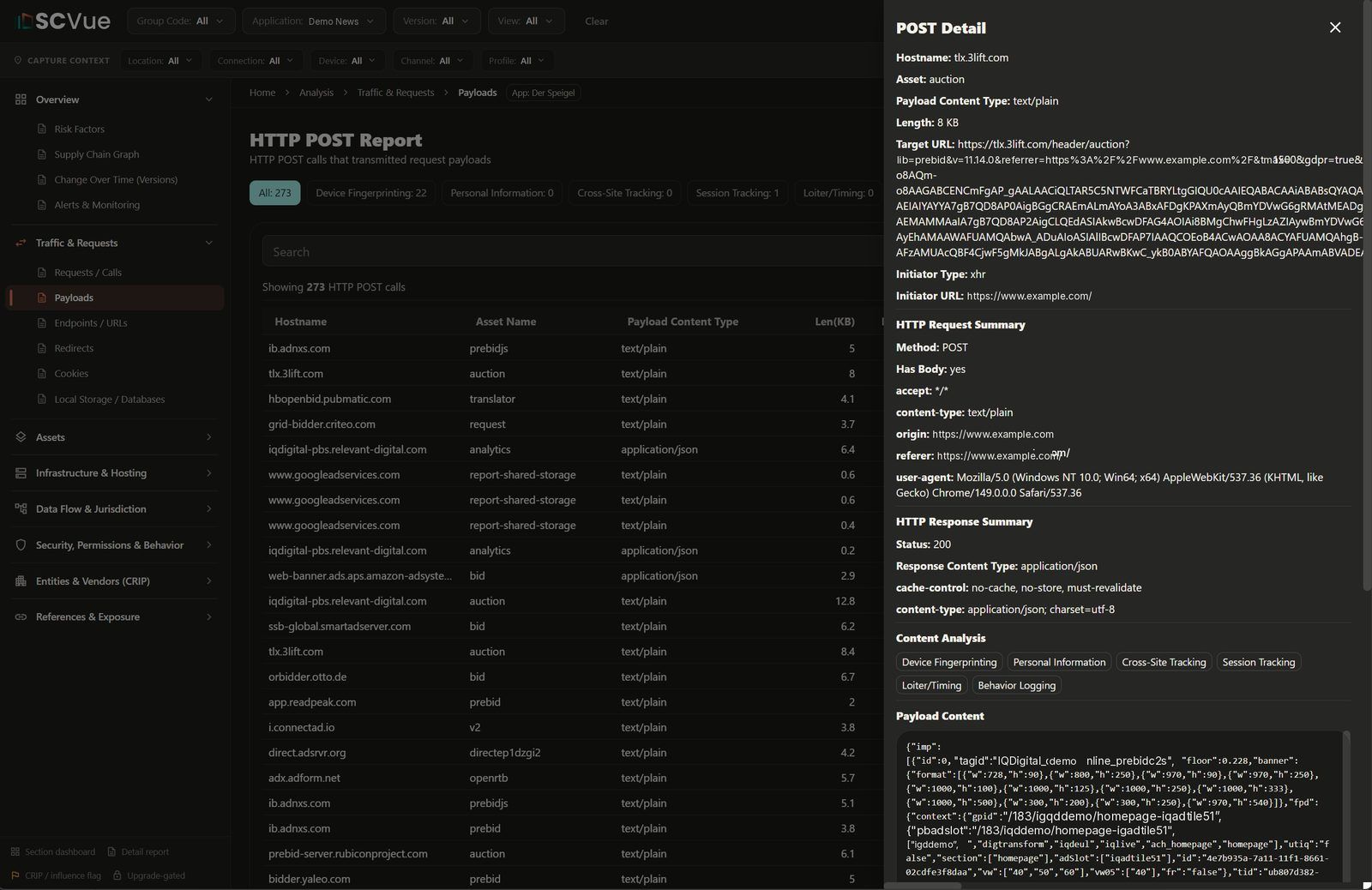1372x890 pixels.
Task: Open the Channel filter dropdown
Action: (431, 61)
